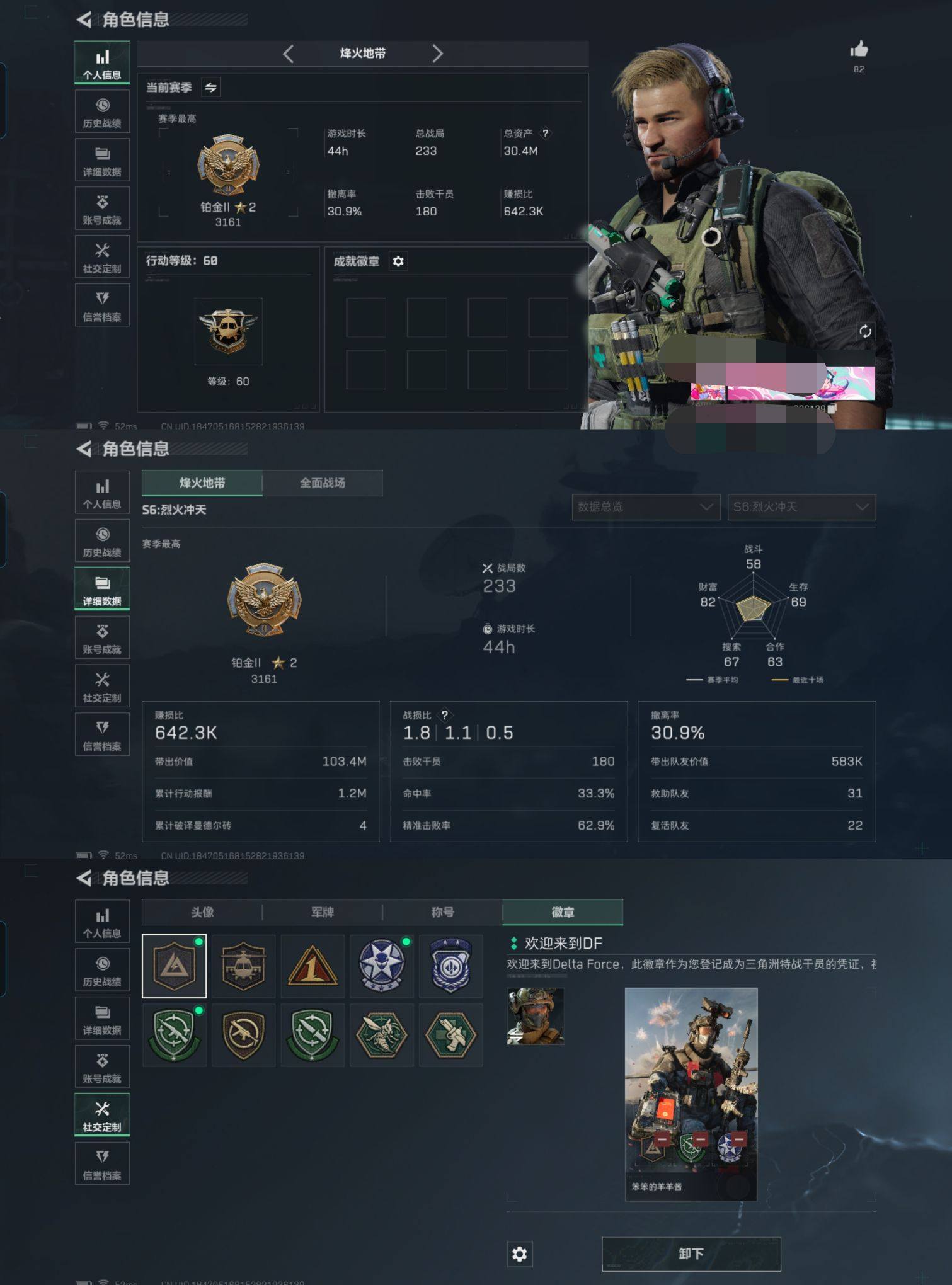Click the 卸下 unequip button

(x=691, y=1254)
